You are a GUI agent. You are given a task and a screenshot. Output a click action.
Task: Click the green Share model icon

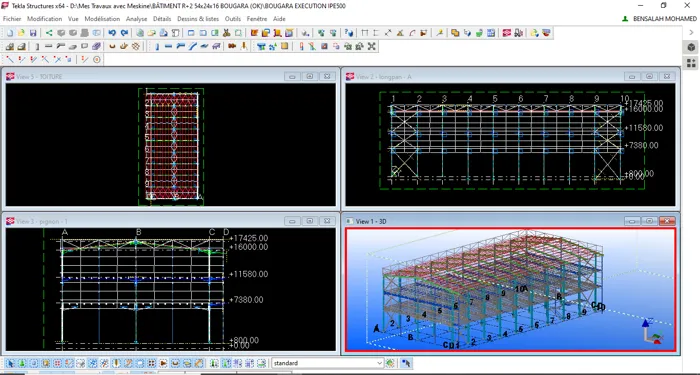pos(49,33)
